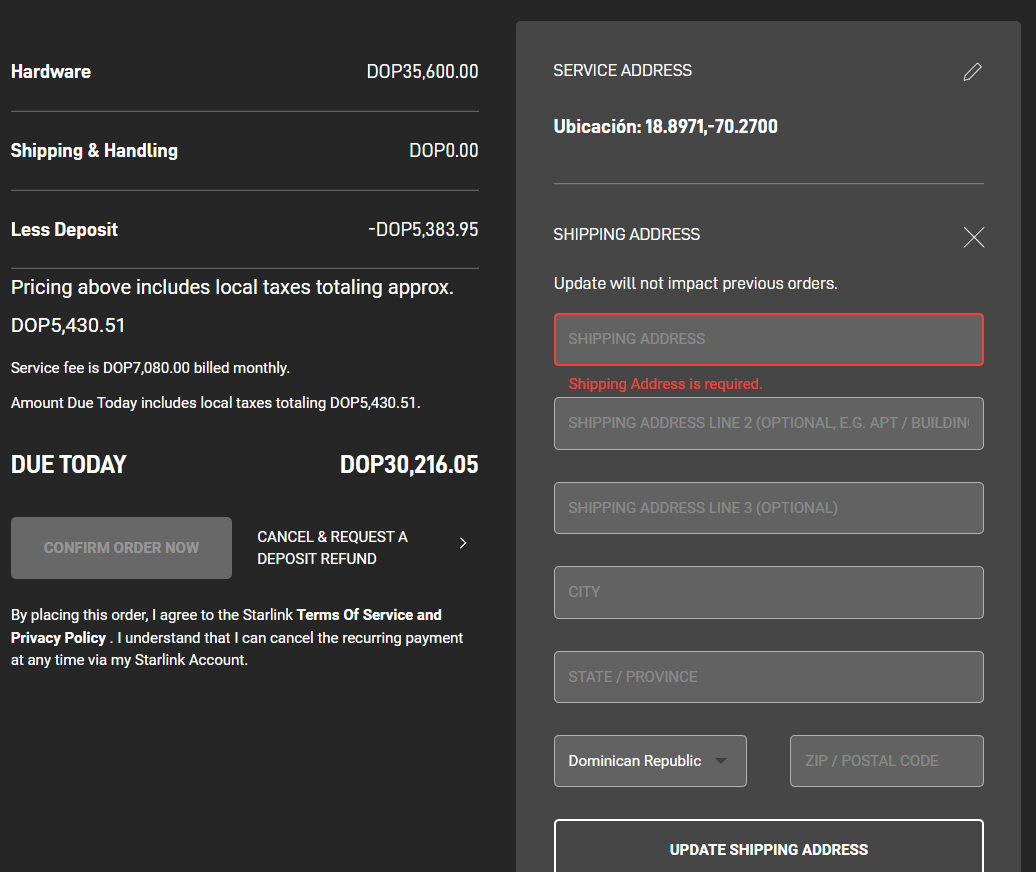Close the shipping address form
The height and width of the screenshot is (872, 1036).
(x=973, y=236)
